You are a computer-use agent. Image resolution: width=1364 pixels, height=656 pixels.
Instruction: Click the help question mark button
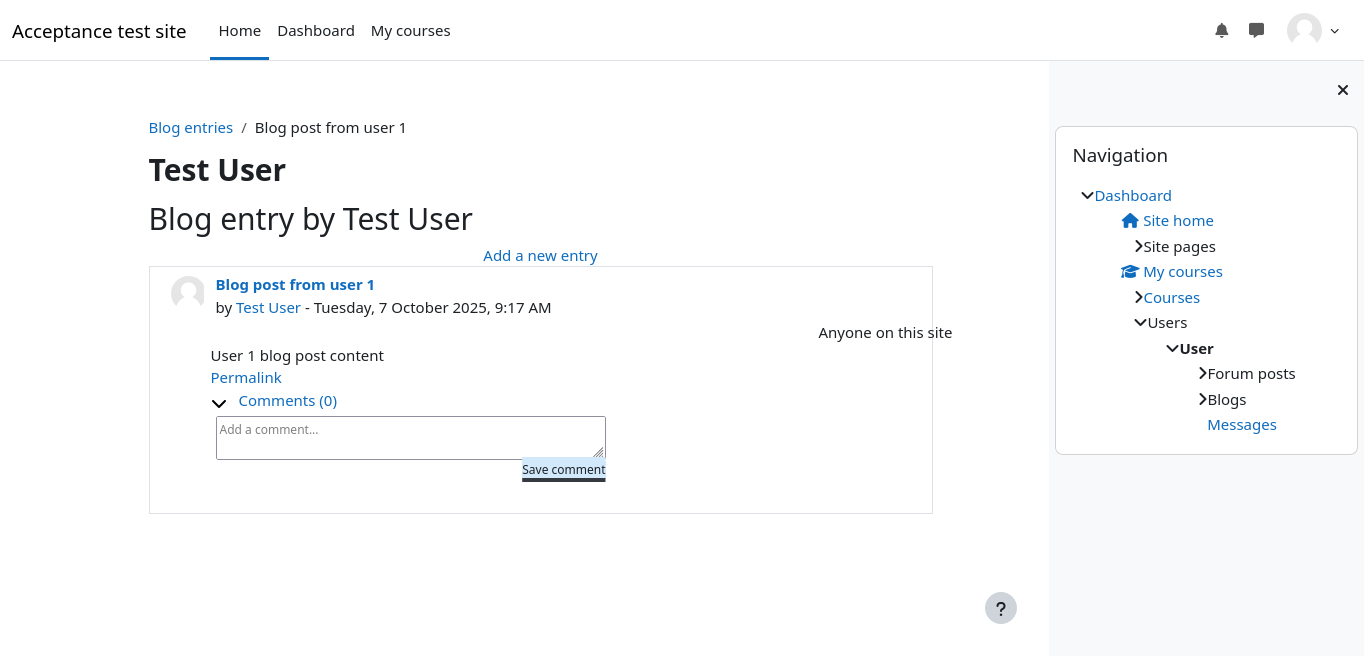coord(1000,608)
